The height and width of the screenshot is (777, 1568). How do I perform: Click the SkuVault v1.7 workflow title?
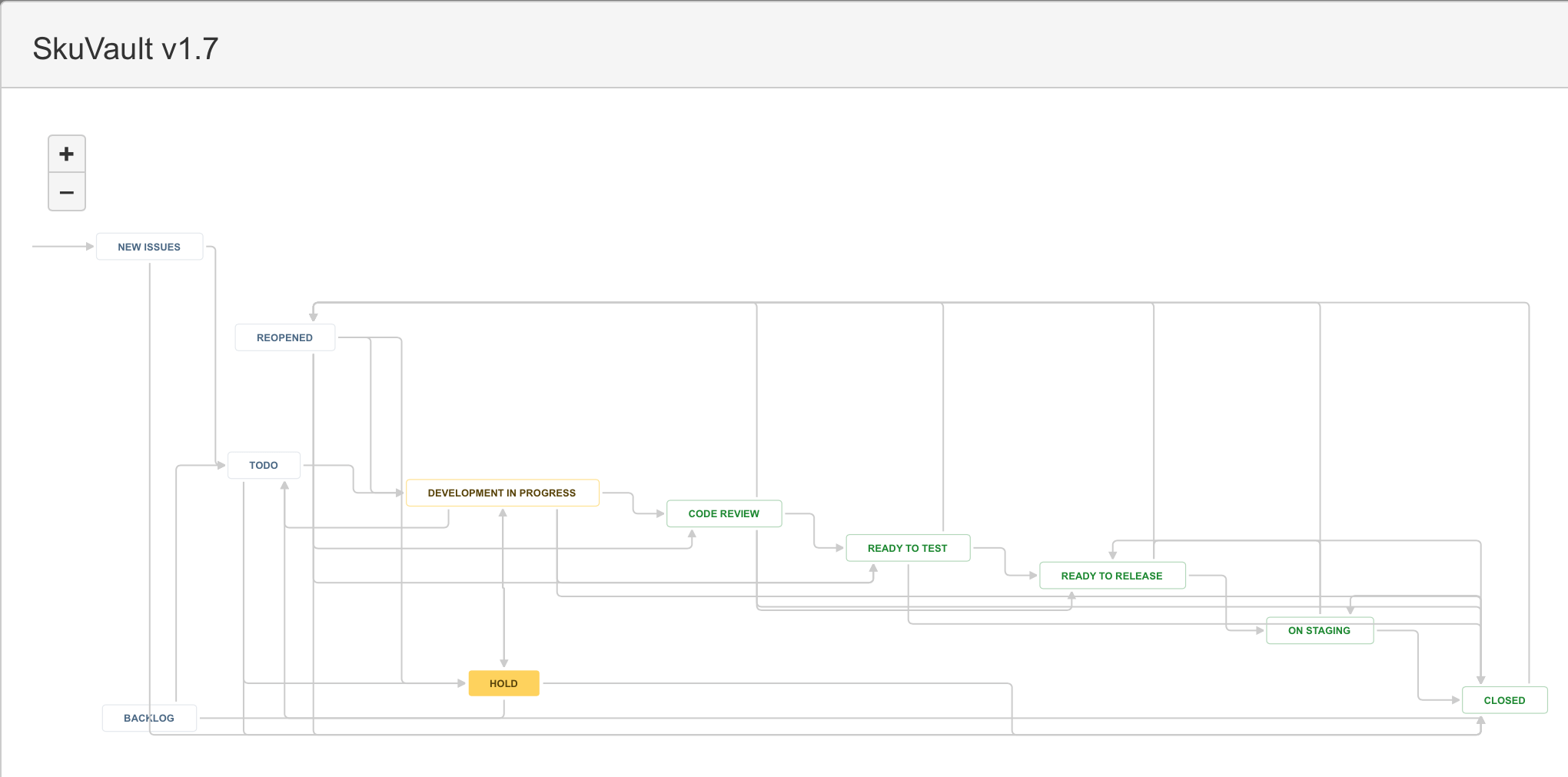pos(125,47)
